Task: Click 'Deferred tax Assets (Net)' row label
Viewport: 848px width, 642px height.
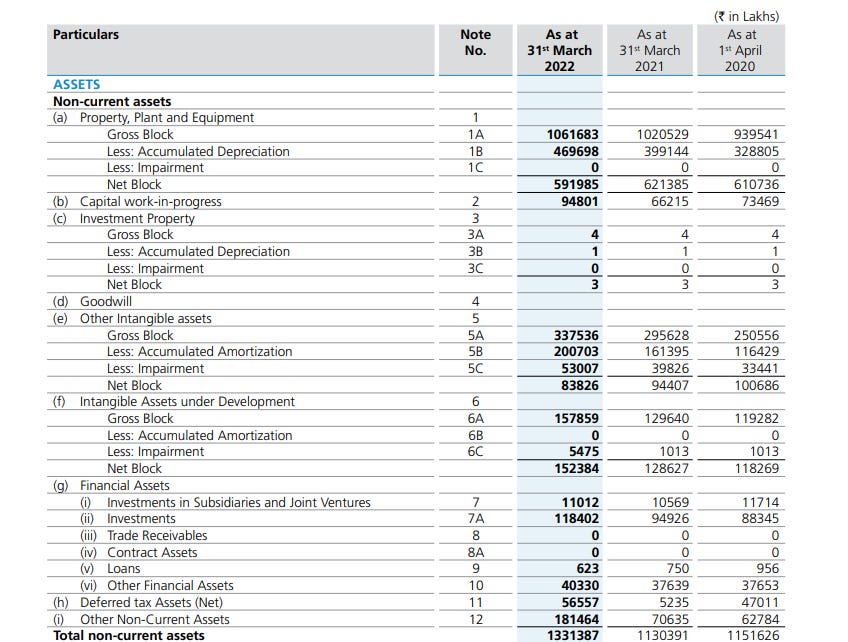Action: 151,603
